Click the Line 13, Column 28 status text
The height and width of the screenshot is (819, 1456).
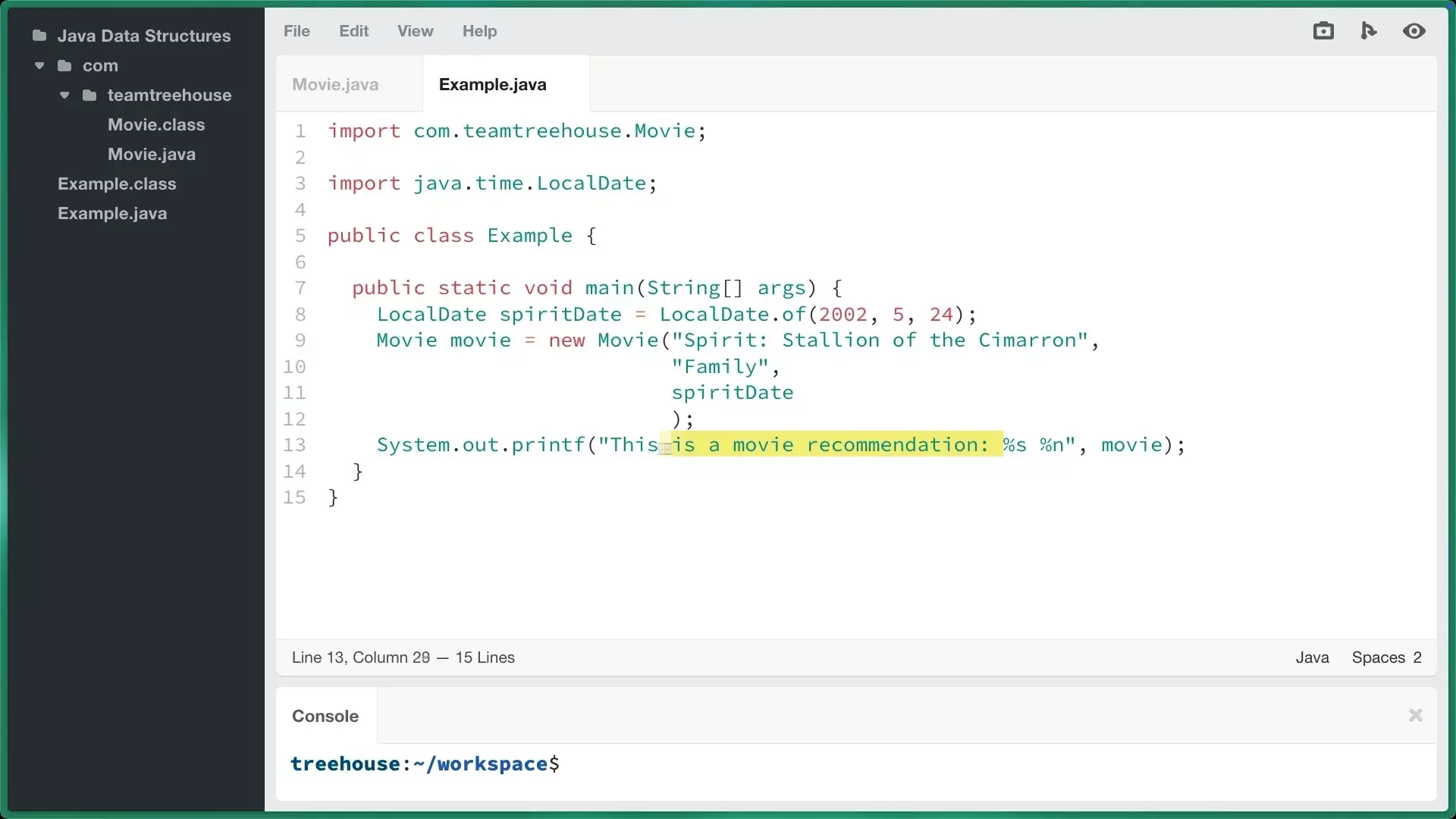pos(361,657)
